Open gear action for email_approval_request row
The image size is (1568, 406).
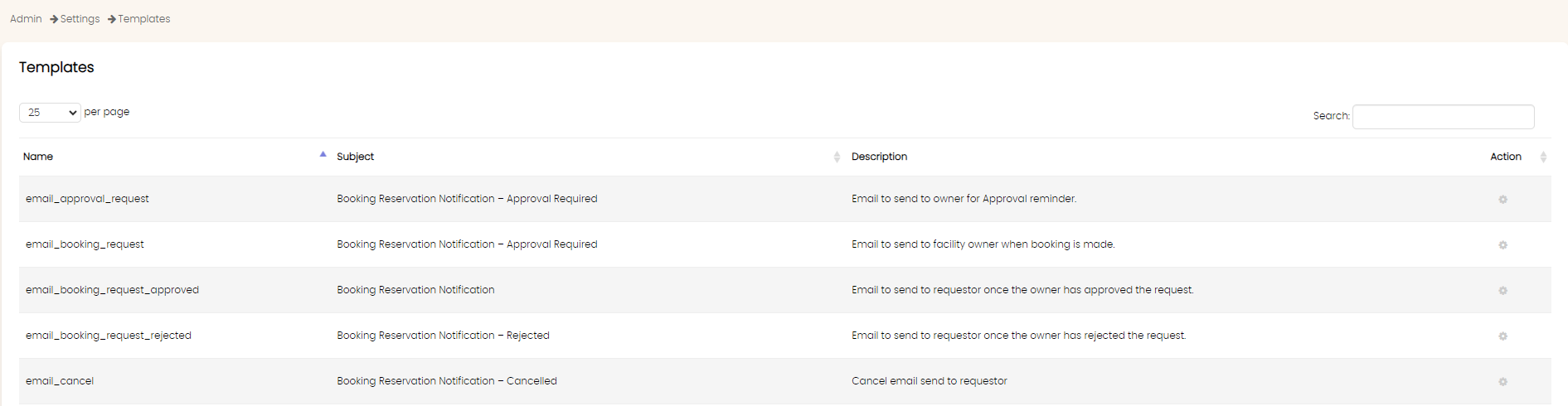[1502, 200]
